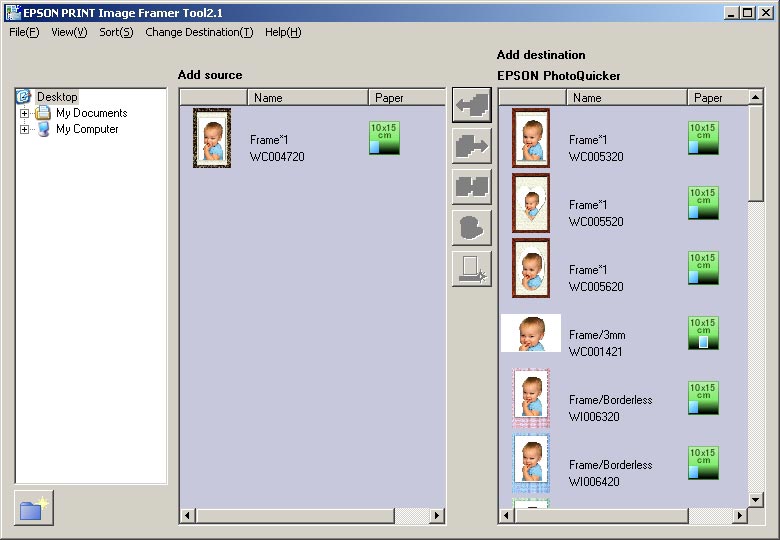
Task: Select the WC001421 Frame/3mm thumbnail
Action: pos(531,333)
